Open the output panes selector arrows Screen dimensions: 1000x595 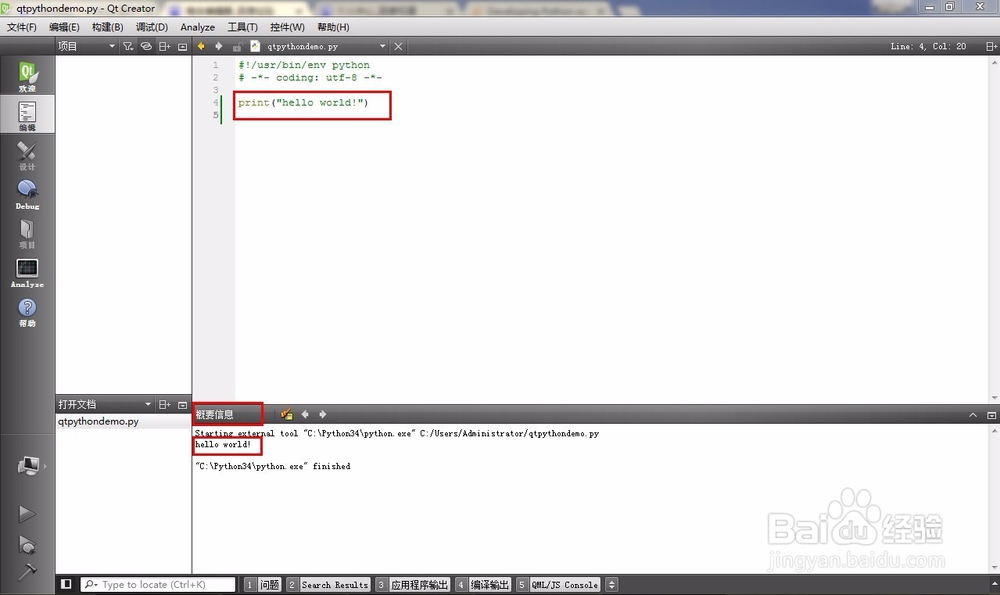point(612,584)
